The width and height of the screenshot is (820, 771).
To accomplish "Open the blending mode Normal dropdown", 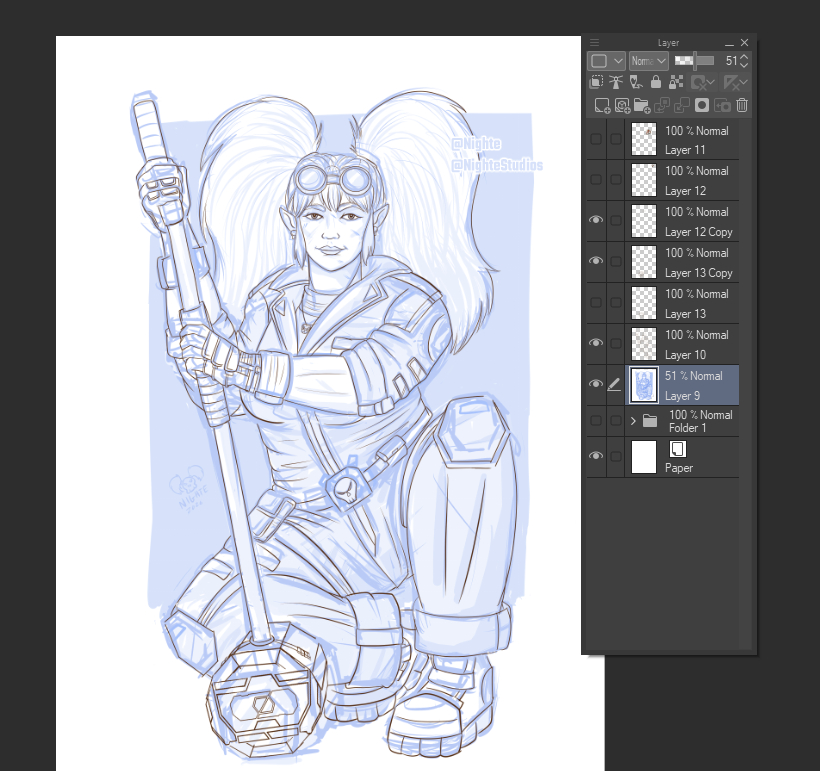I will pyautogui.click(x=648, y=61).
